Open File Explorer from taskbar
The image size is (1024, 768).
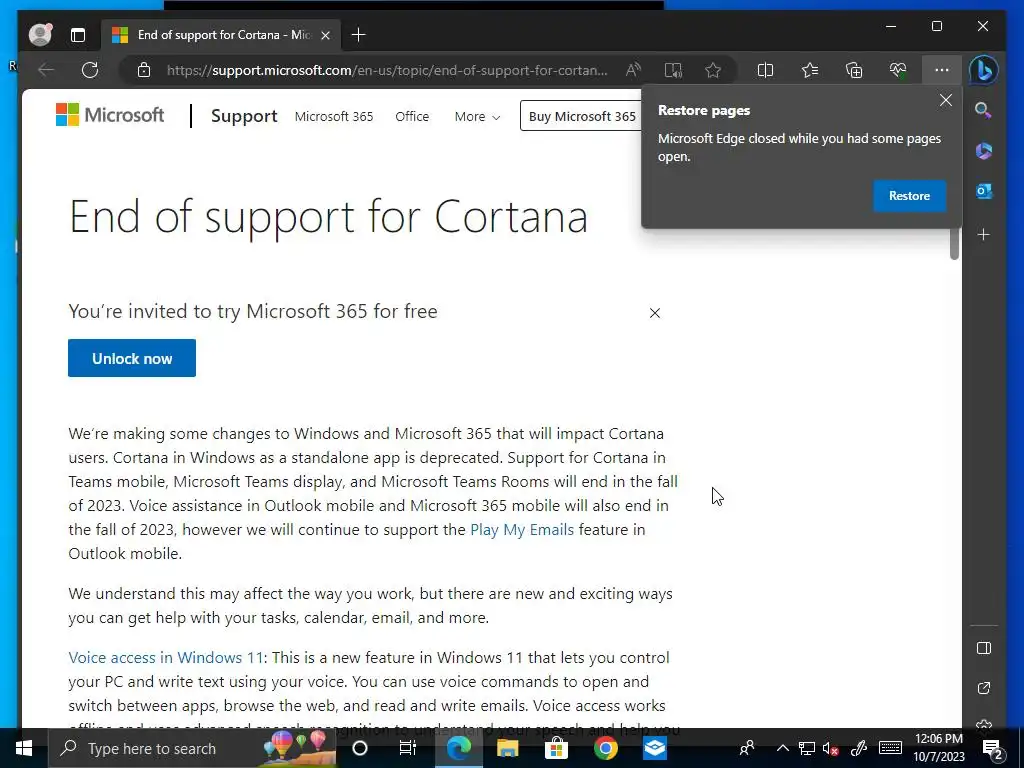[507, 748]
